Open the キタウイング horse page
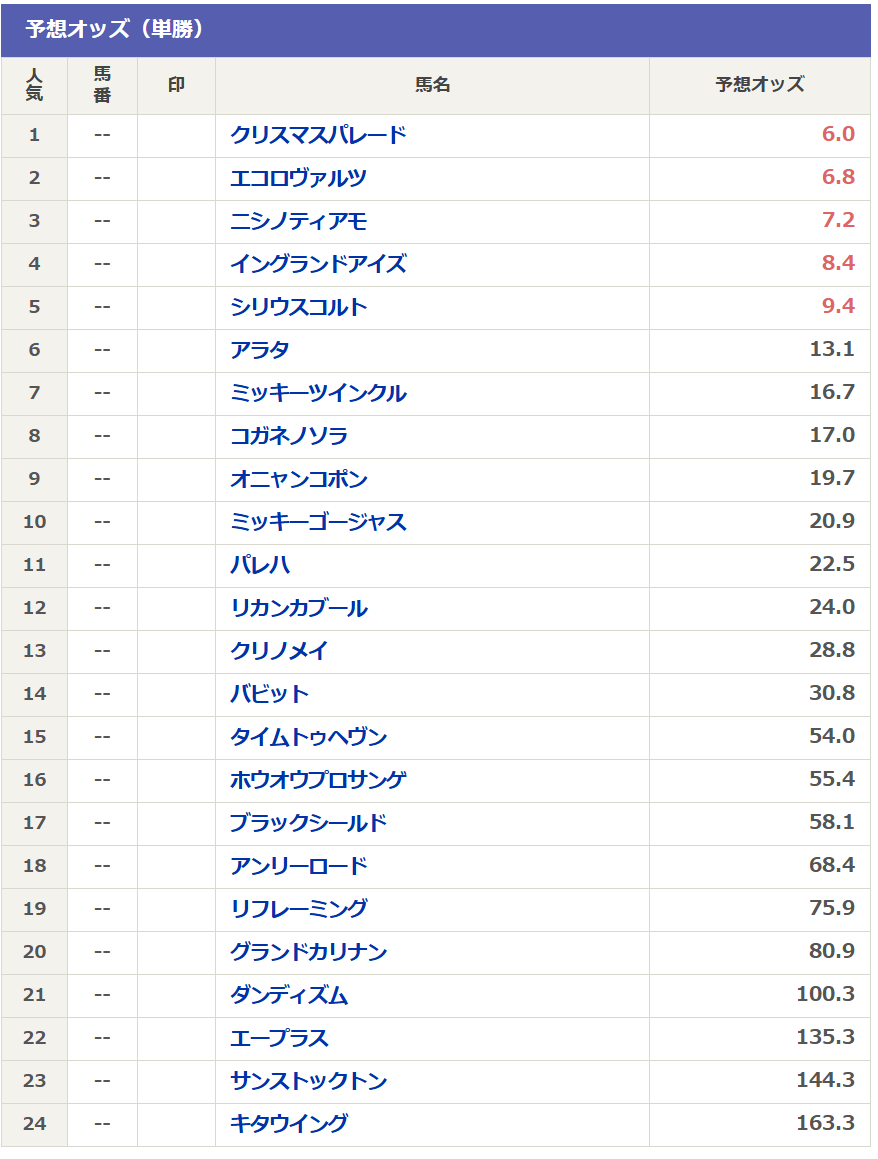Viewport: 878px width, 1159px height. pyautogui.click(x=289, y=1124)
